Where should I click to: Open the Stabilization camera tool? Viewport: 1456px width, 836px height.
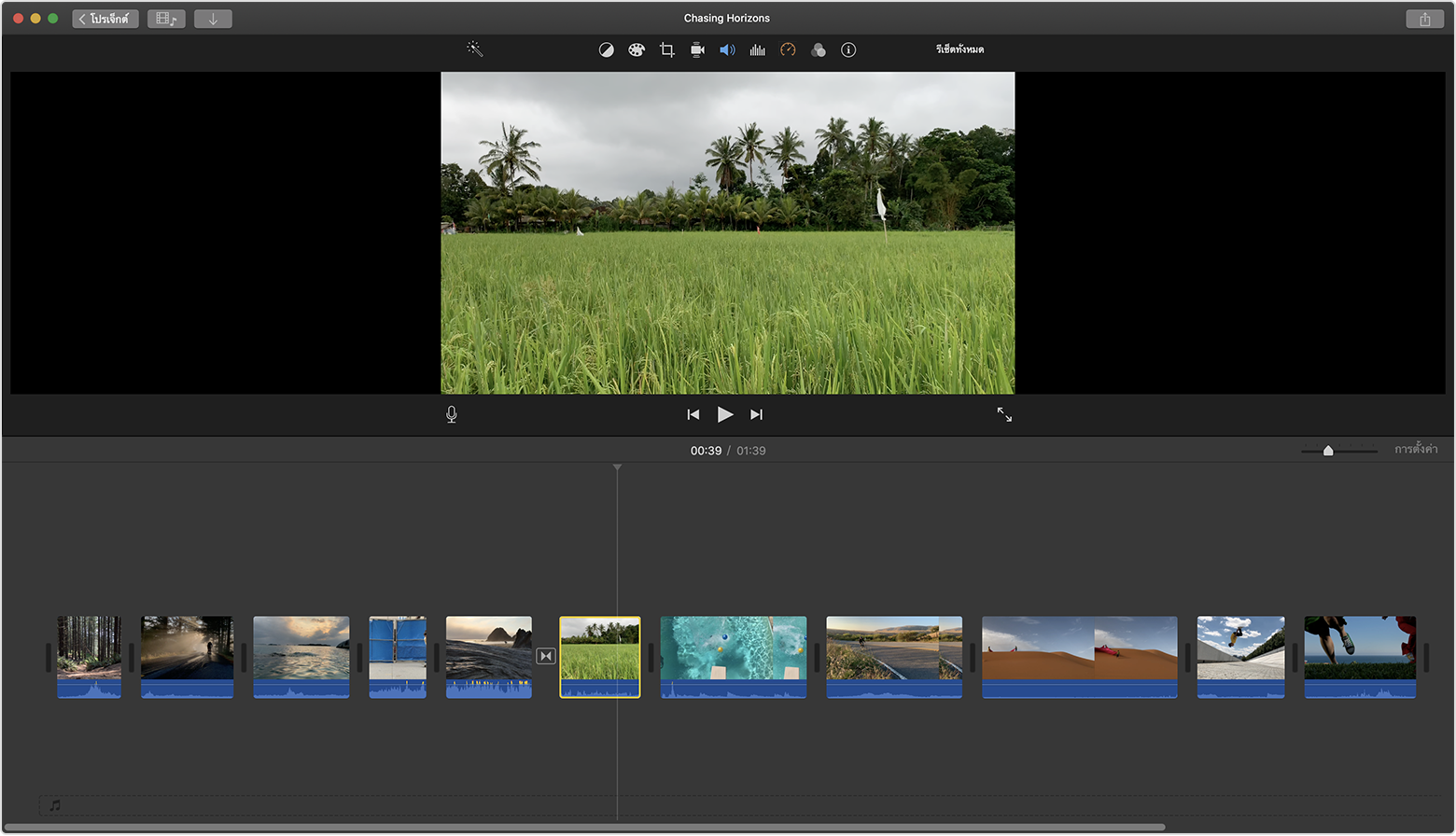[x=696, y=49]
